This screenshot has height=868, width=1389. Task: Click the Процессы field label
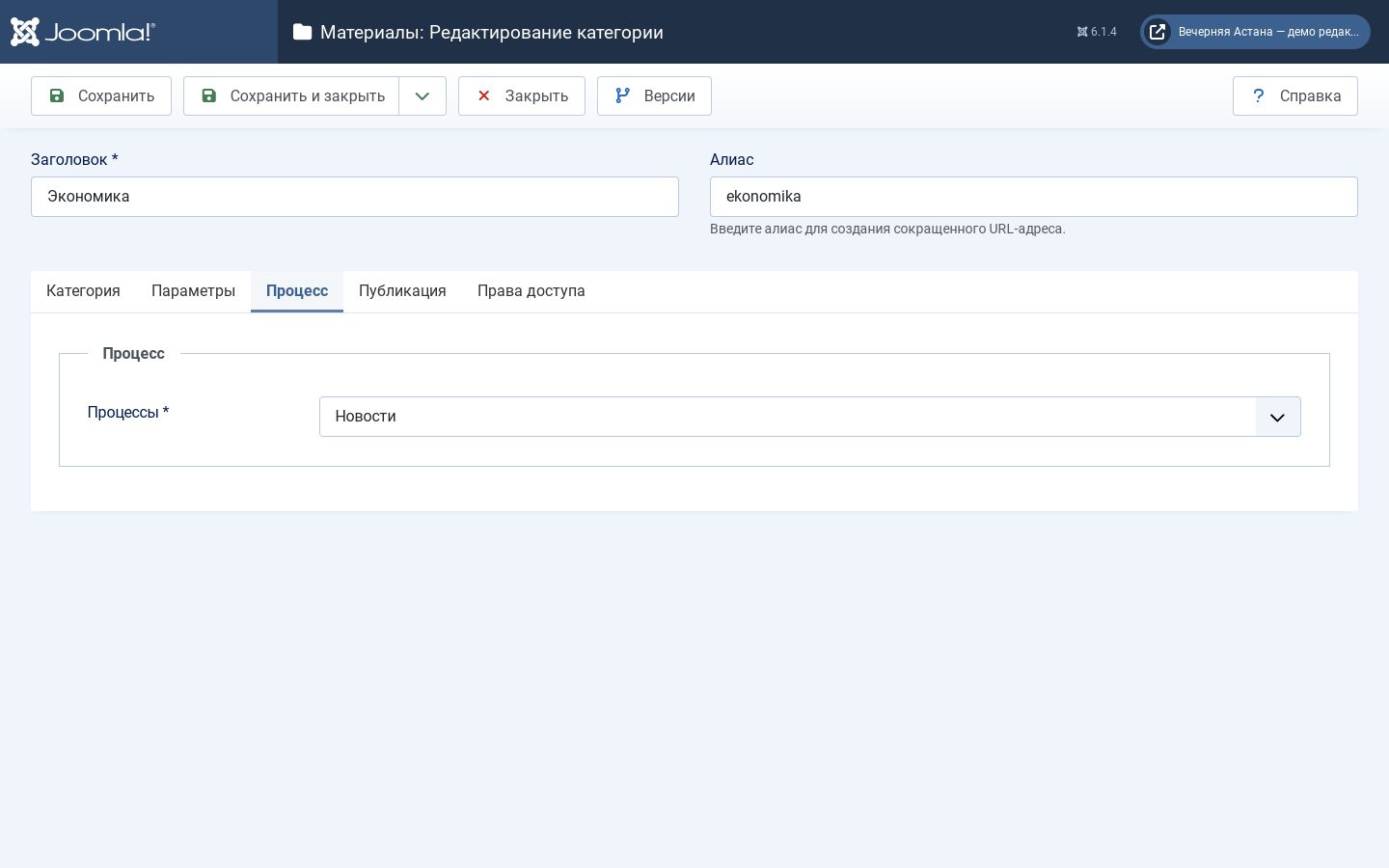coord(128,412)
